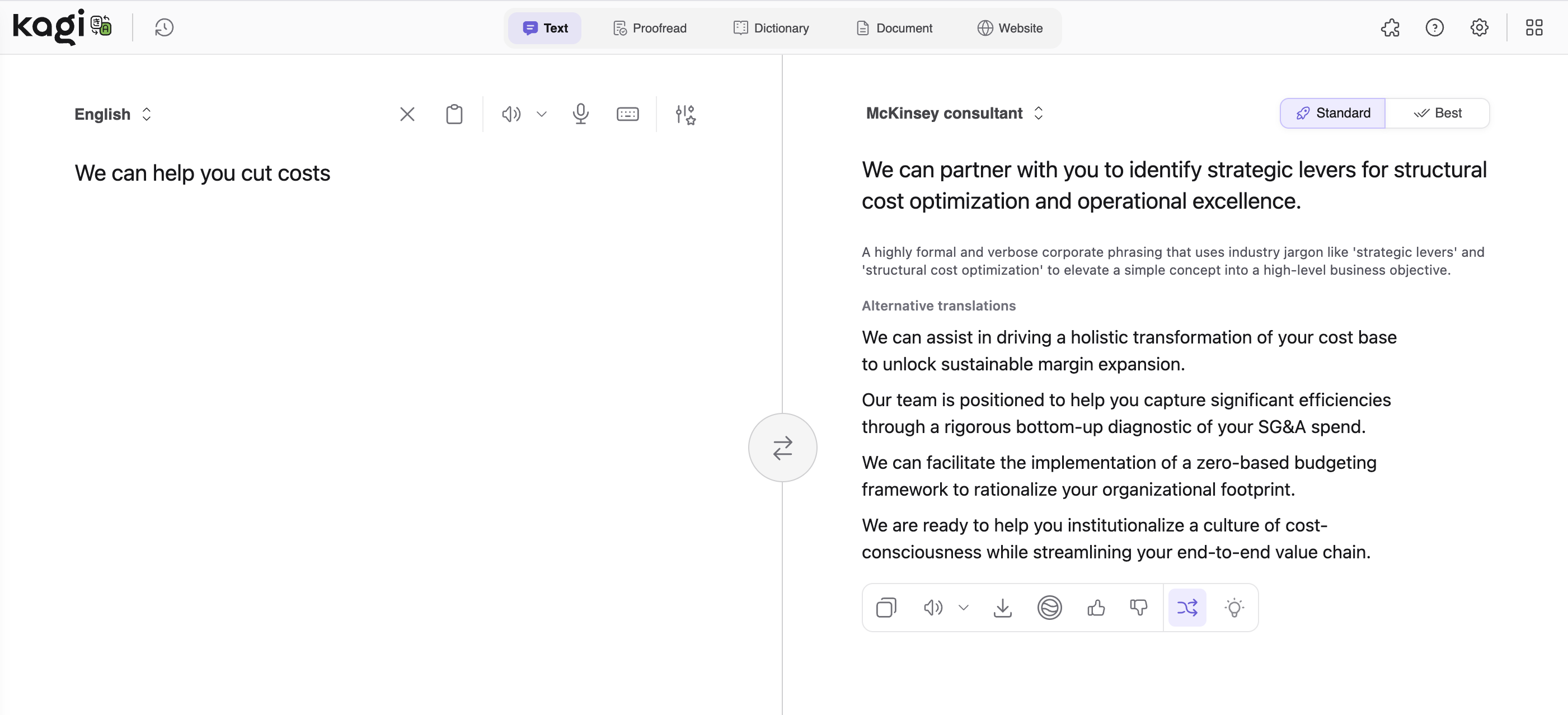Image resolution: width=1568 pixels, height=715 pixels.
Task: Toggle alternative translations shuffle button
Action: point(1186,607)
